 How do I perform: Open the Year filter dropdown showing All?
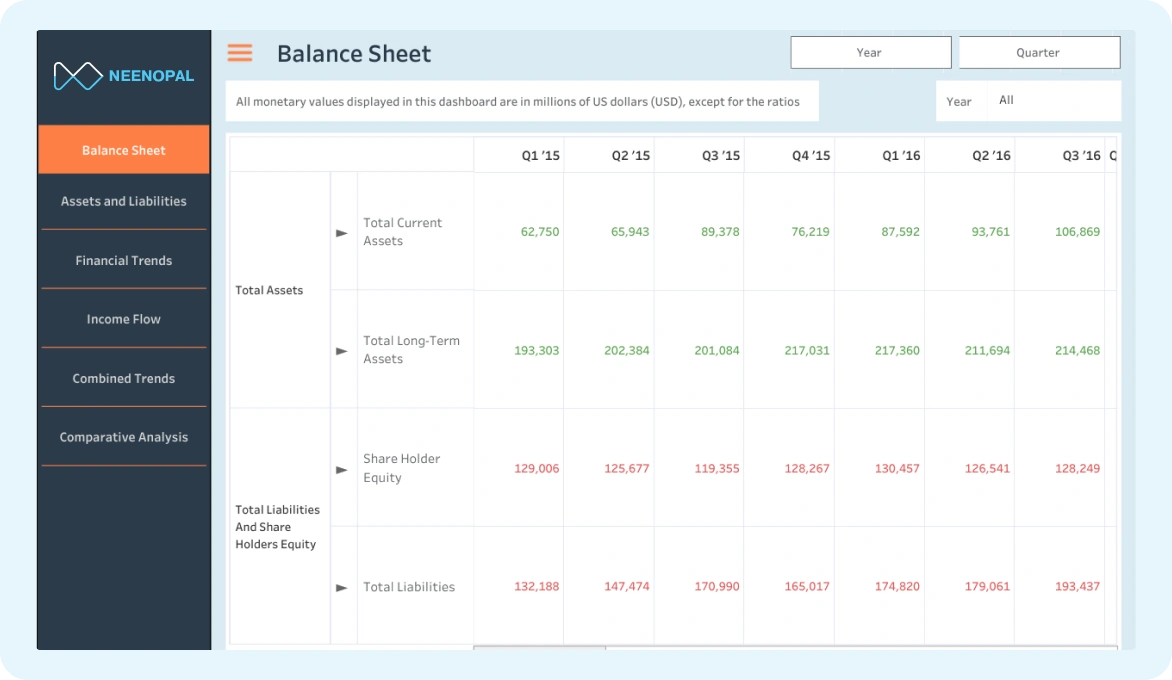tap(1054, 100)
